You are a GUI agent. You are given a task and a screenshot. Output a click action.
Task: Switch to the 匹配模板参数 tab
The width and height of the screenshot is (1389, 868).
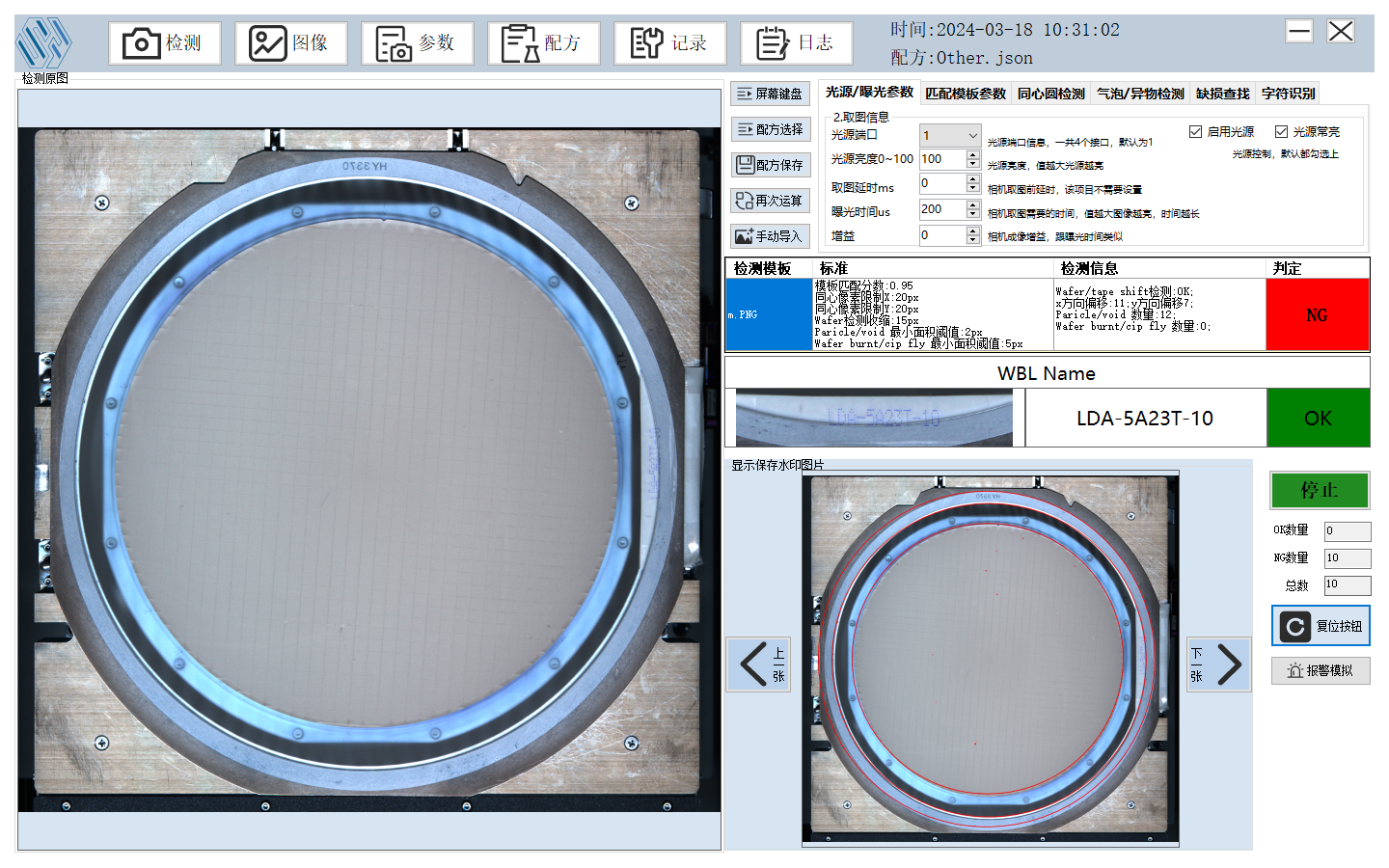pos(965,94)
